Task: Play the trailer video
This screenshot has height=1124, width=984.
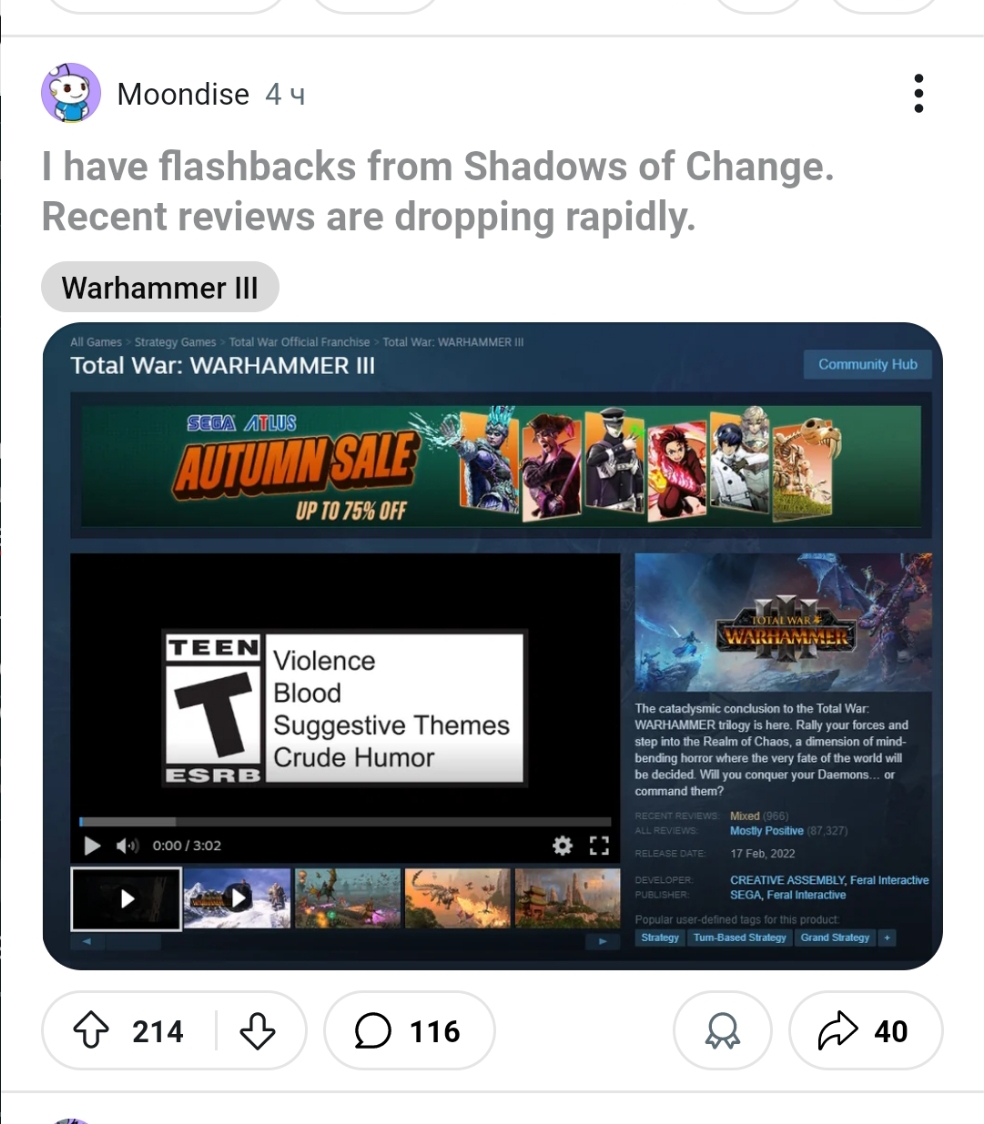Action: tap(92, 846)
